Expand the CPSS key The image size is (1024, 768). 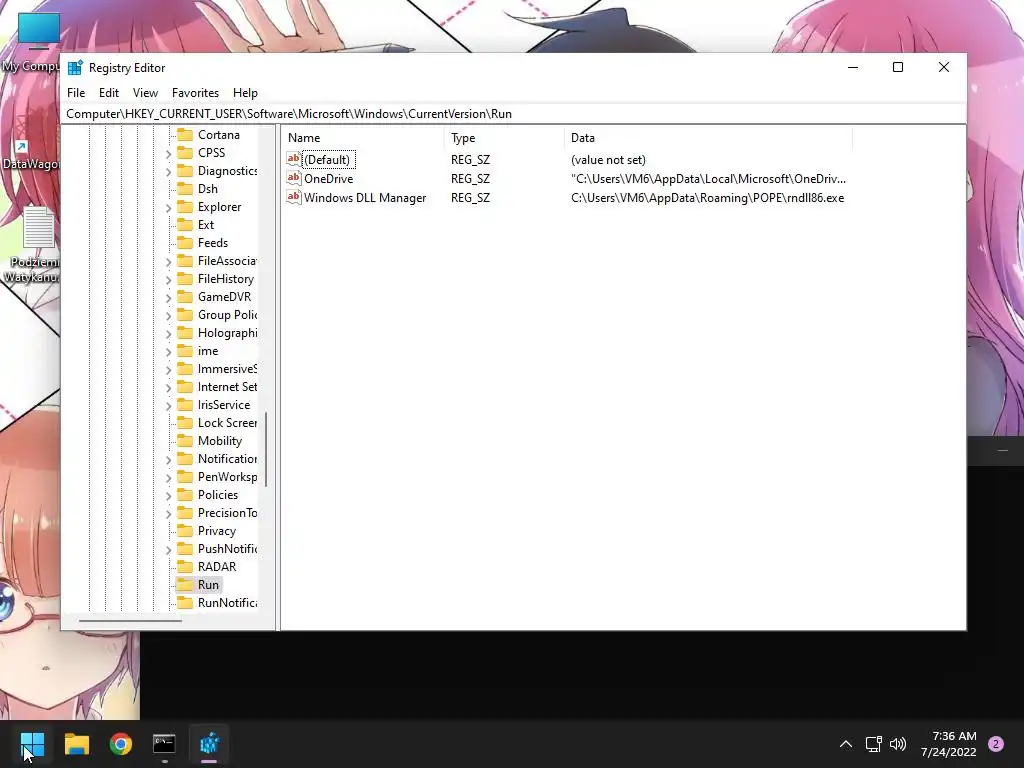168,153
